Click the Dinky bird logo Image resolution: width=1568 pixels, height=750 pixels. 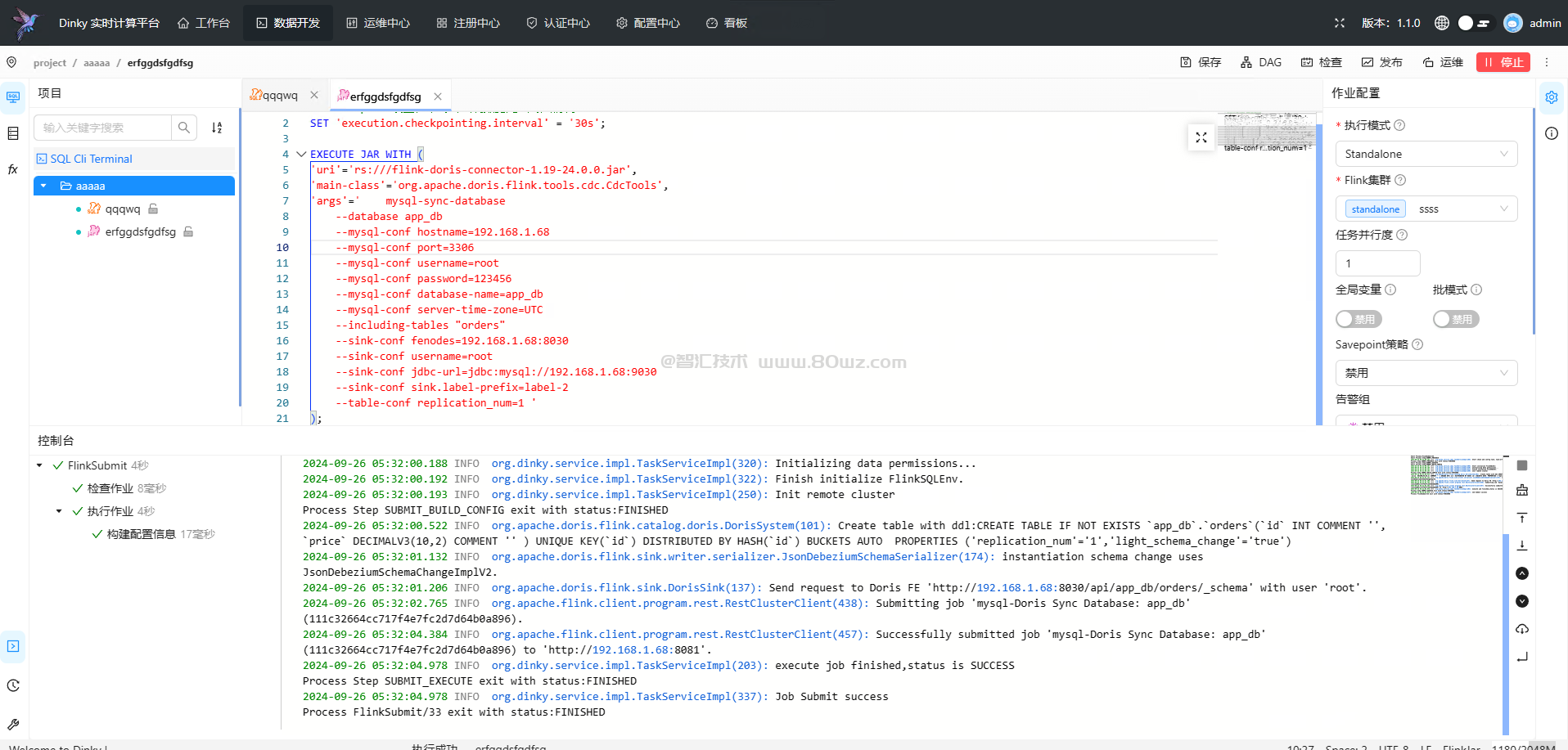click(x=26, y=23)
